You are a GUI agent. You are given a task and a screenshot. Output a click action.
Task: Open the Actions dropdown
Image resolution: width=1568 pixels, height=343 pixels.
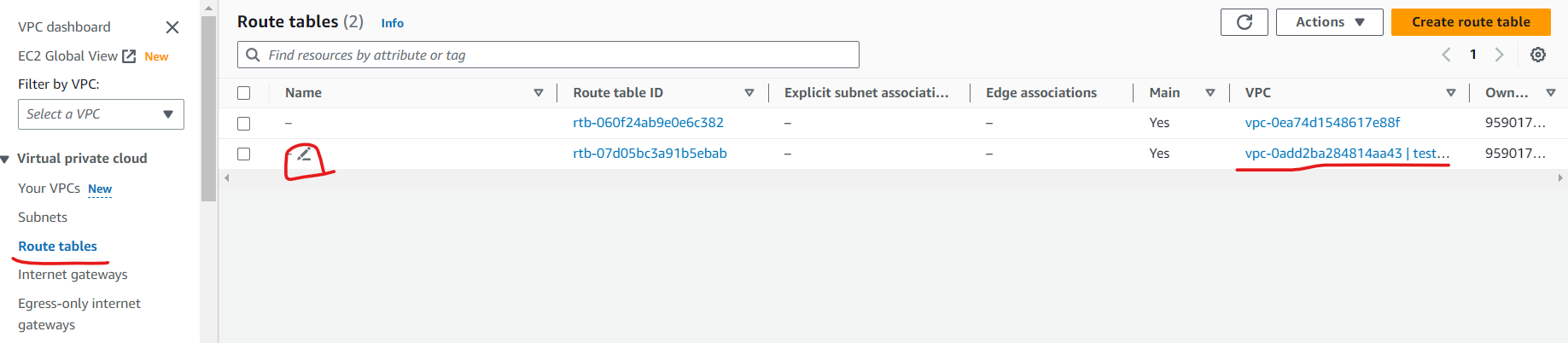pyautogui.click(x=1329, y=22)
